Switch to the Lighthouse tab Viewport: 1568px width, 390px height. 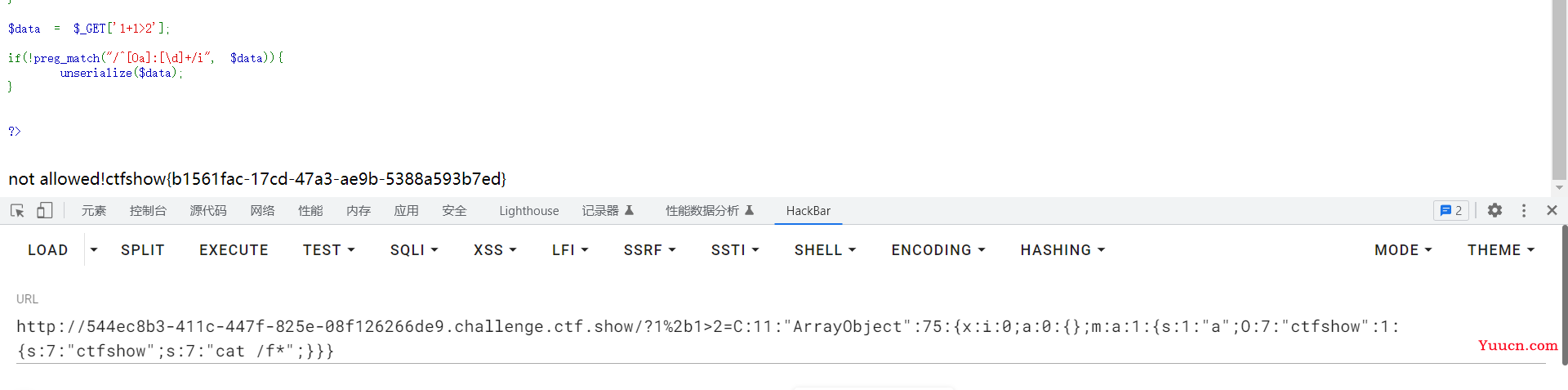coord(529,211)
